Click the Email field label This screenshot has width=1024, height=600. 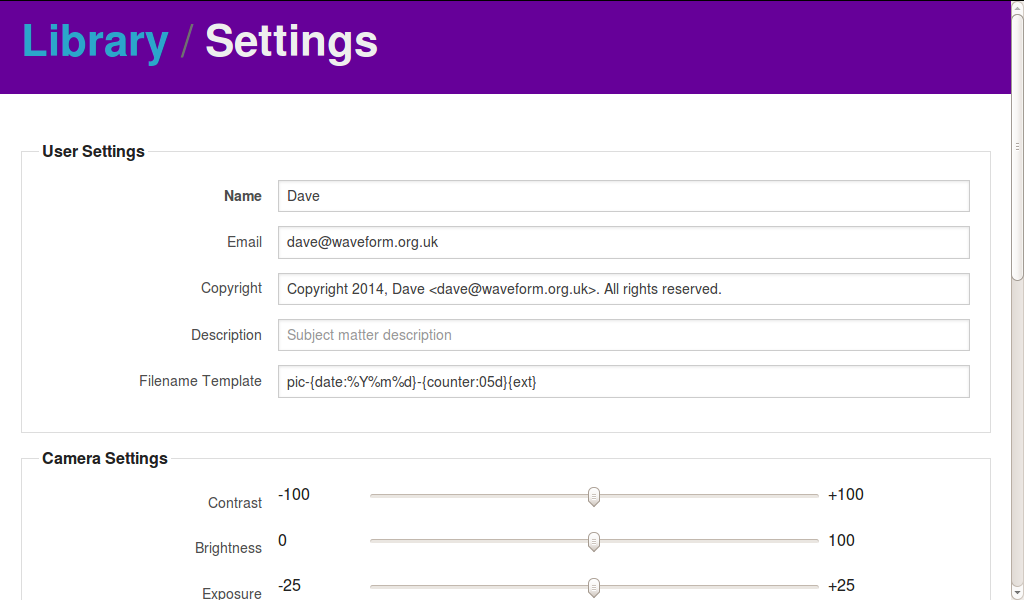(x=244, y=242)
